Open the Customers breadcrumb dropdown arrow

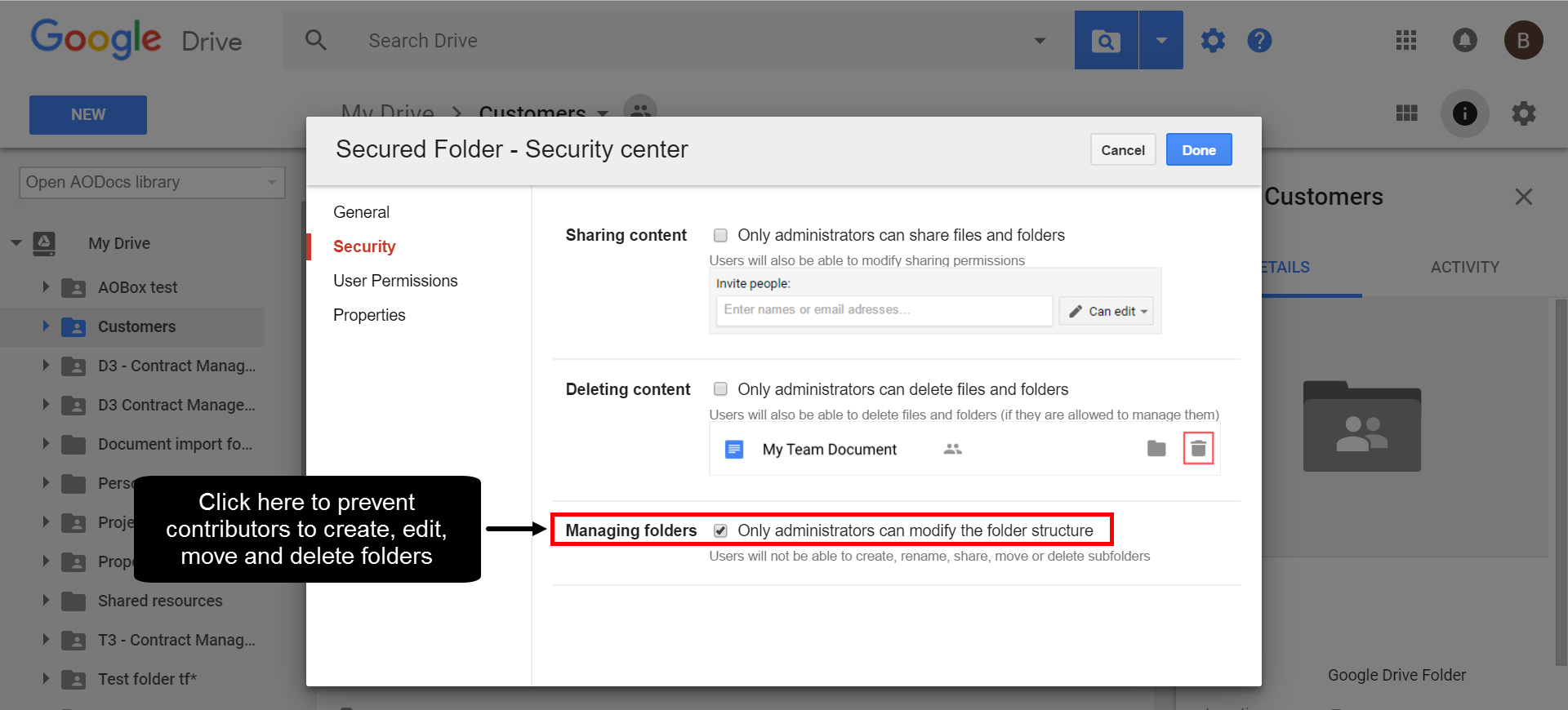pyautogui.click(x=603, y=113)
